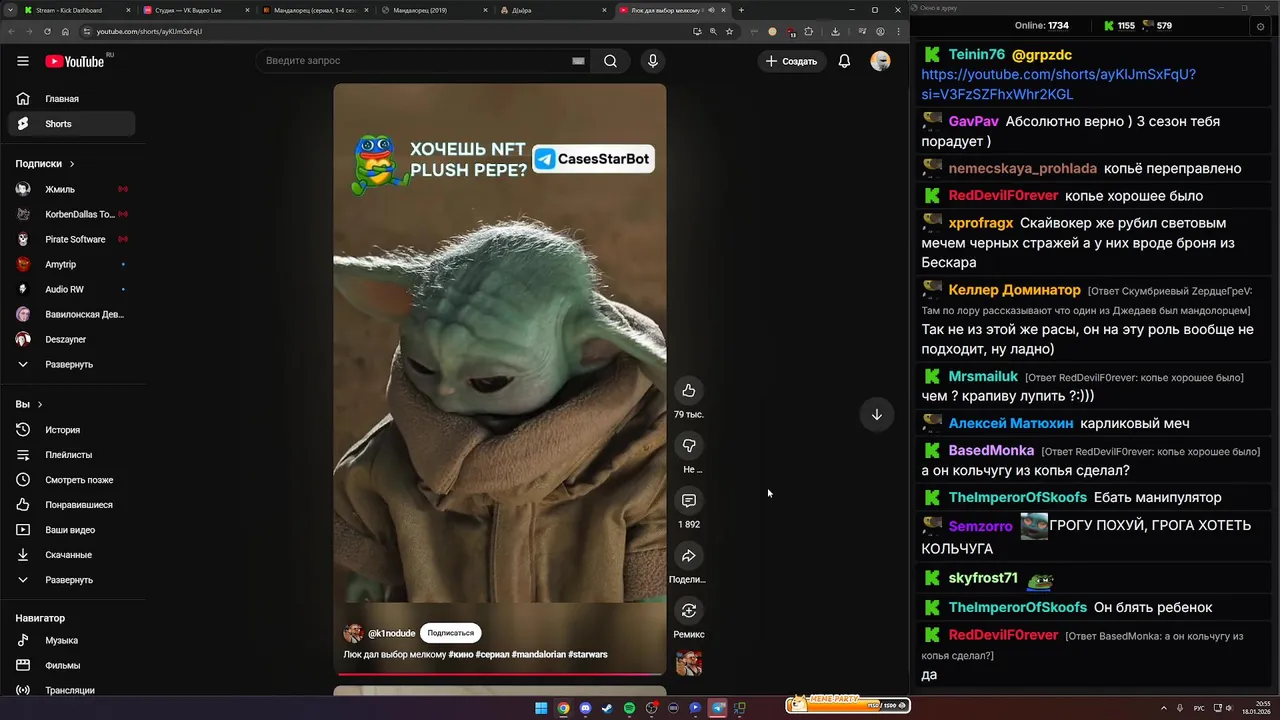Screen dimensions: 1280x720
Task: Switch to the Дзьїра tab
Action: point(552,10)
